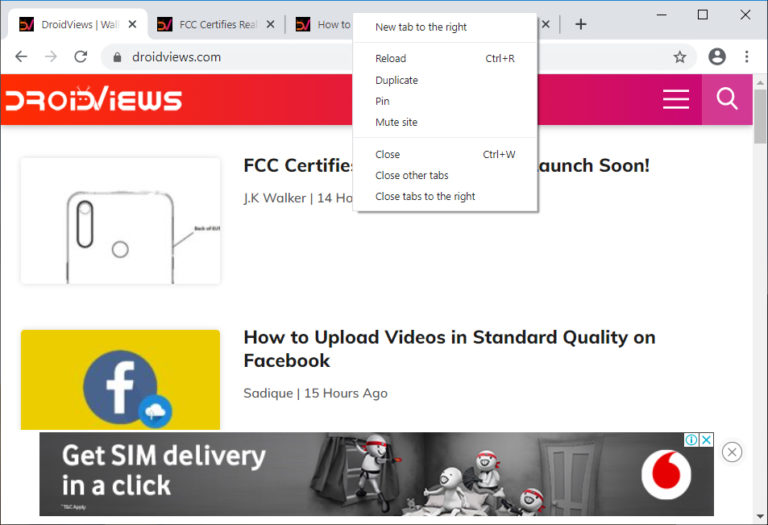Screen dimensions: 768x525
Task: Dismiss the ad with the circled X
Action: [x=732, y=452]
